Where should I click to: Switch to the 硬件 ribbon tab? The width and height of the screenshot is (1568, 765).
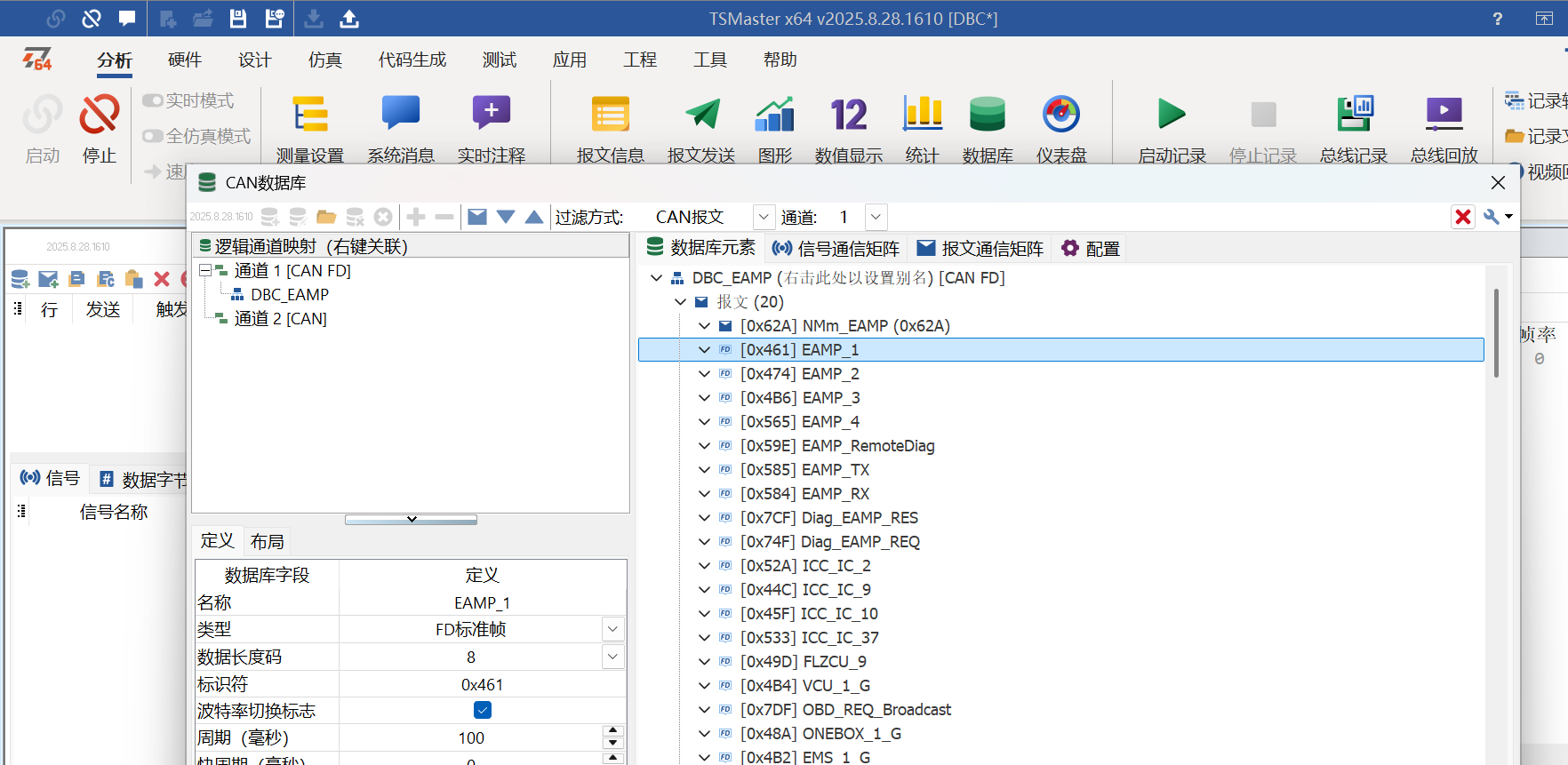(x=185, y=60)
